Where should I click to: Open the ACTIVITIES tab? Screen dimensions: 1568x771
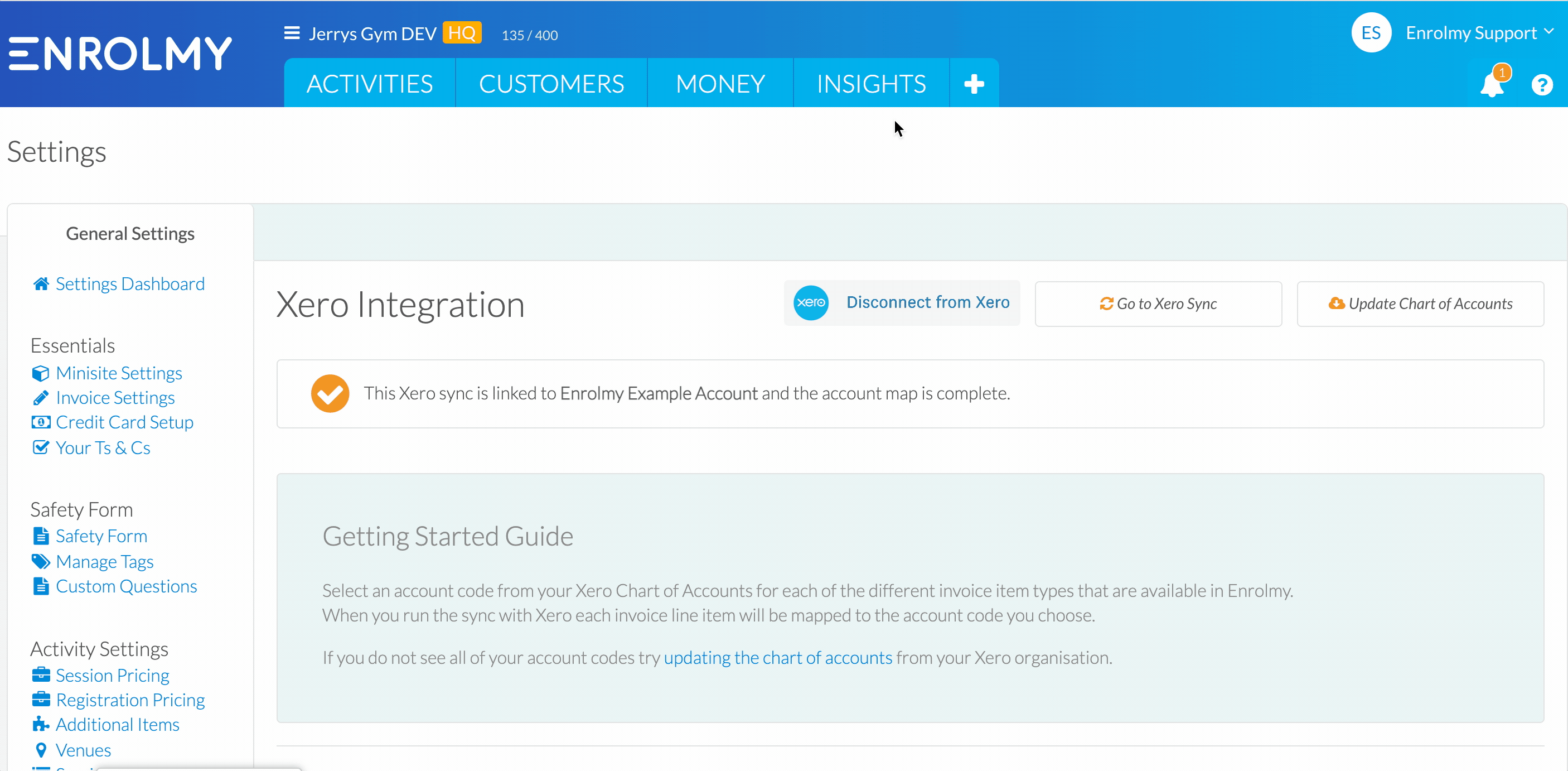(x=370, y=84)
